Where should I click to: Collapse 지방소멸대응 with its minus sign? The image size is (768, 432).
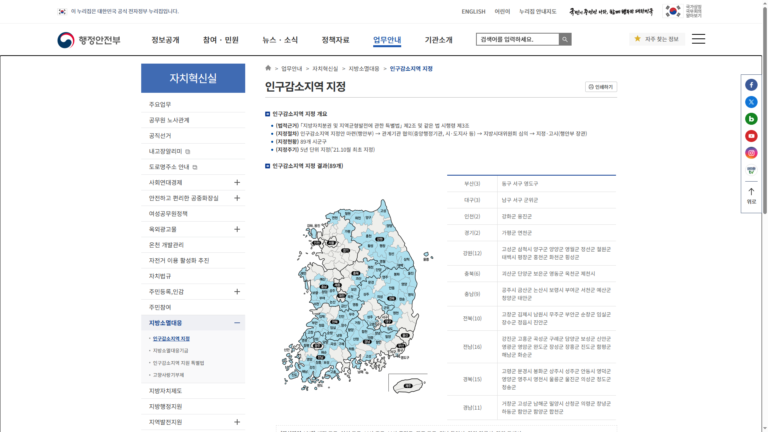tap(237, 323)
